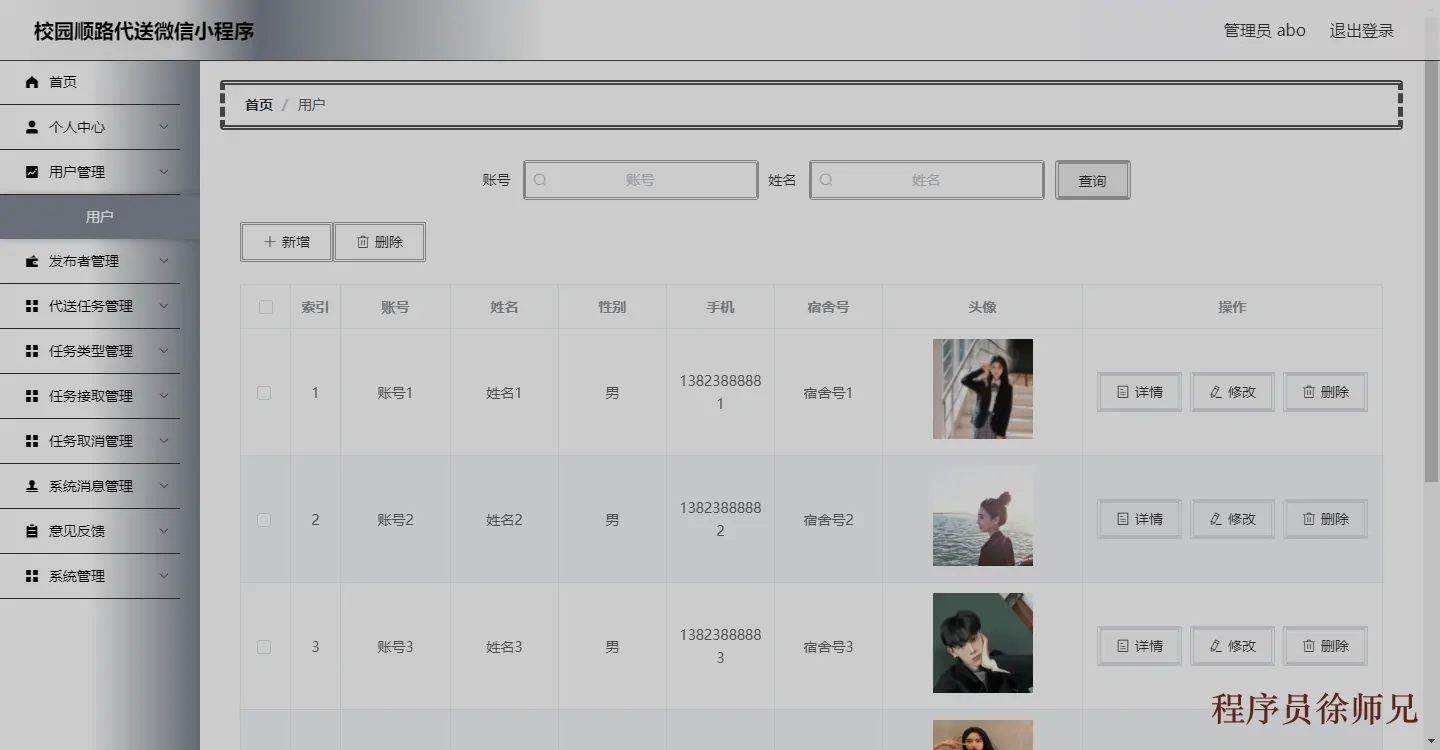1440x750 pixels.
Task: Click the grid icon beside 系统管理
Action: pyautogui.click(x=32, y=576)
